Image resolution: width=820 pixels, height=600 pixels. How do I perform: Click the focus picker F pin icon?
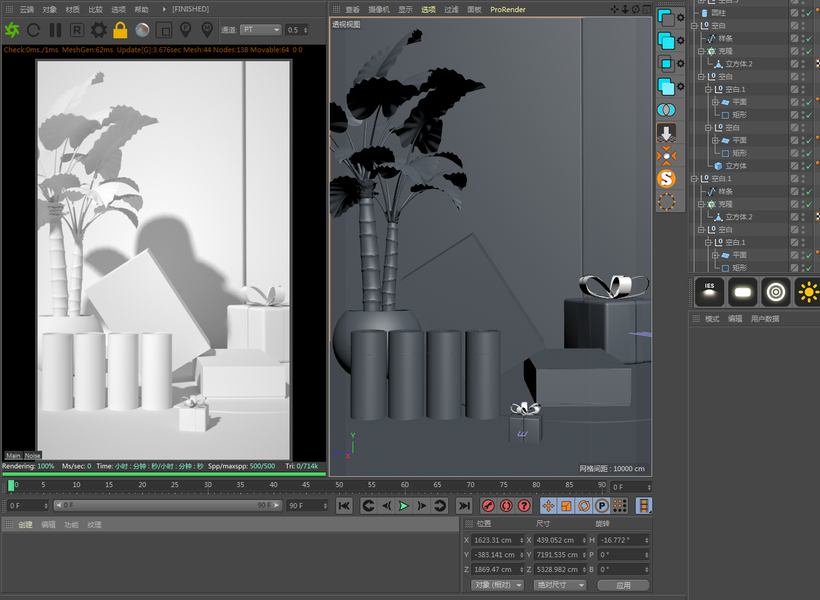185,30
